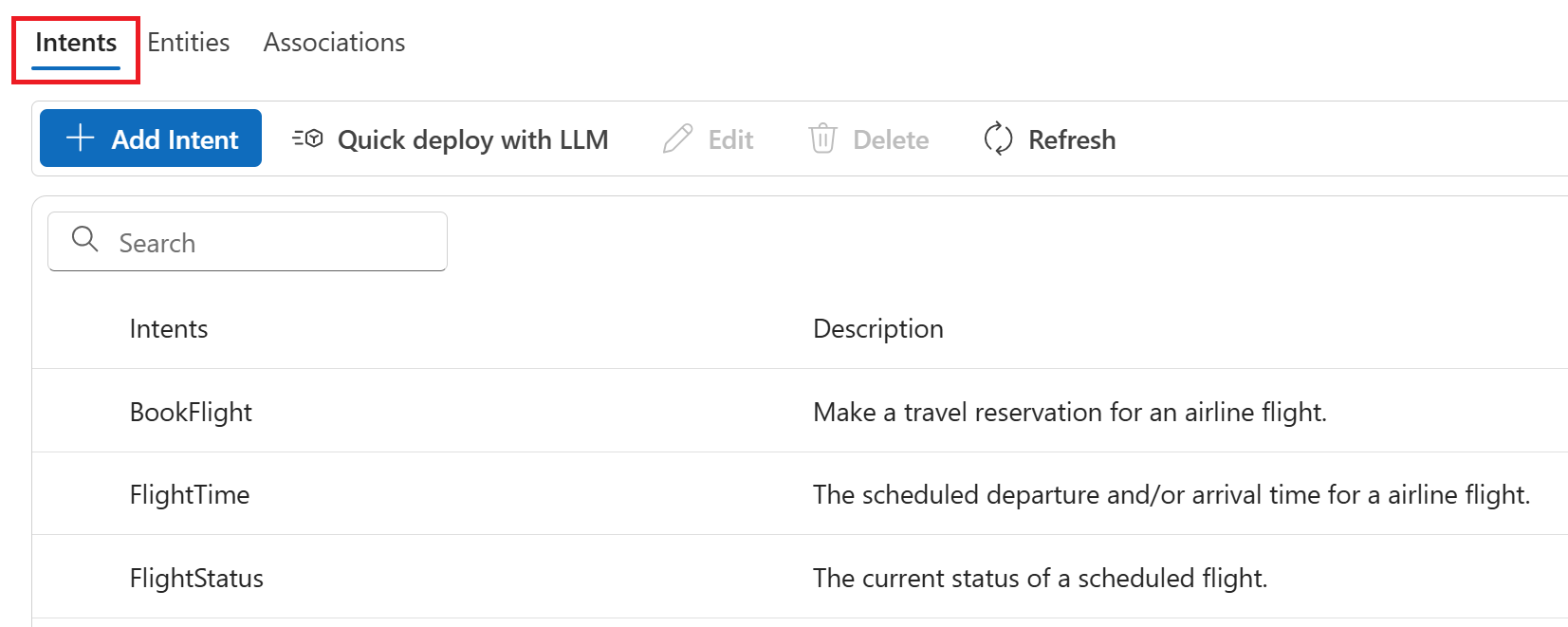
Task: Open the Associations tab
Action: (x=333, y=42)
